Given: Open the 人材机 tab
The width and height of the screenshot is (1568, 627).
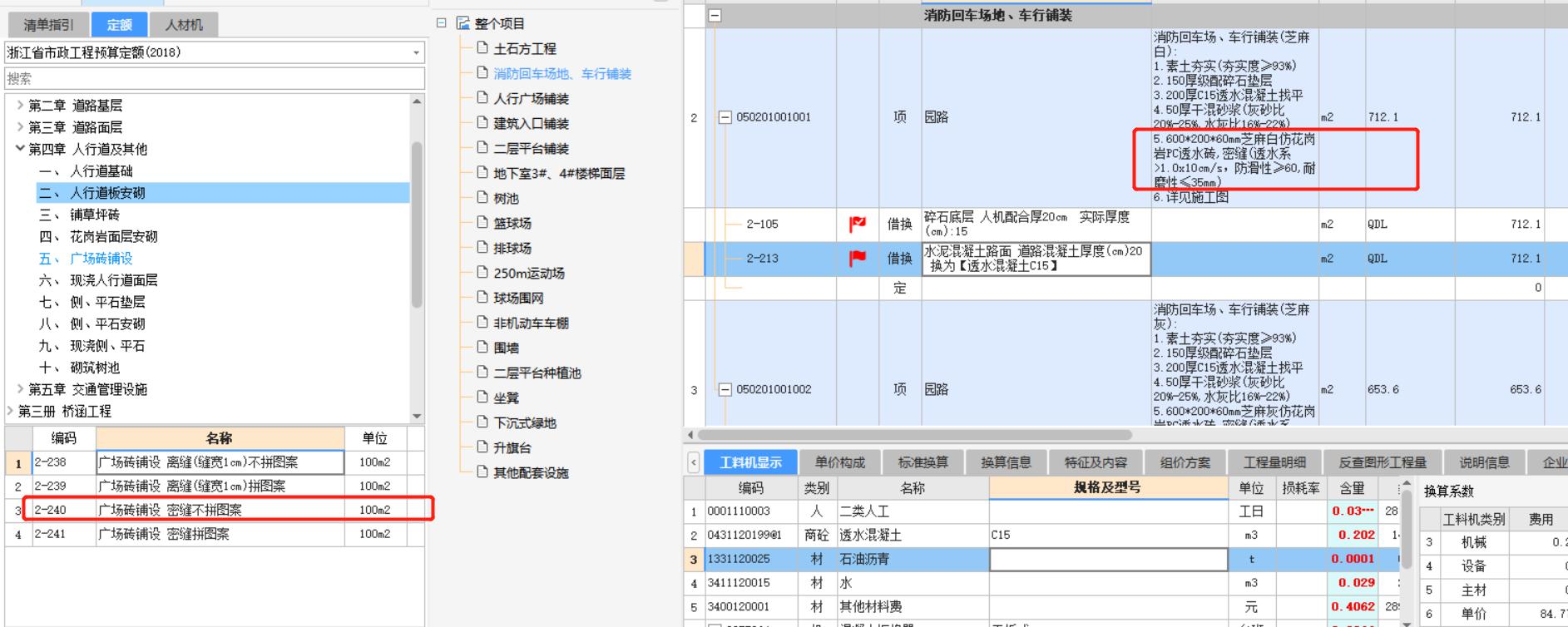Looking at the screenshot, I should pyautogui.click(x=184, y=25).
